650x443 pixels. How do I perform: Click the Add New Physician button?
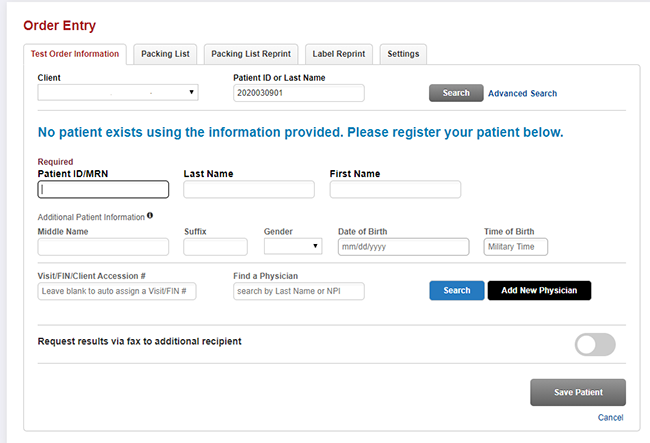539,290
